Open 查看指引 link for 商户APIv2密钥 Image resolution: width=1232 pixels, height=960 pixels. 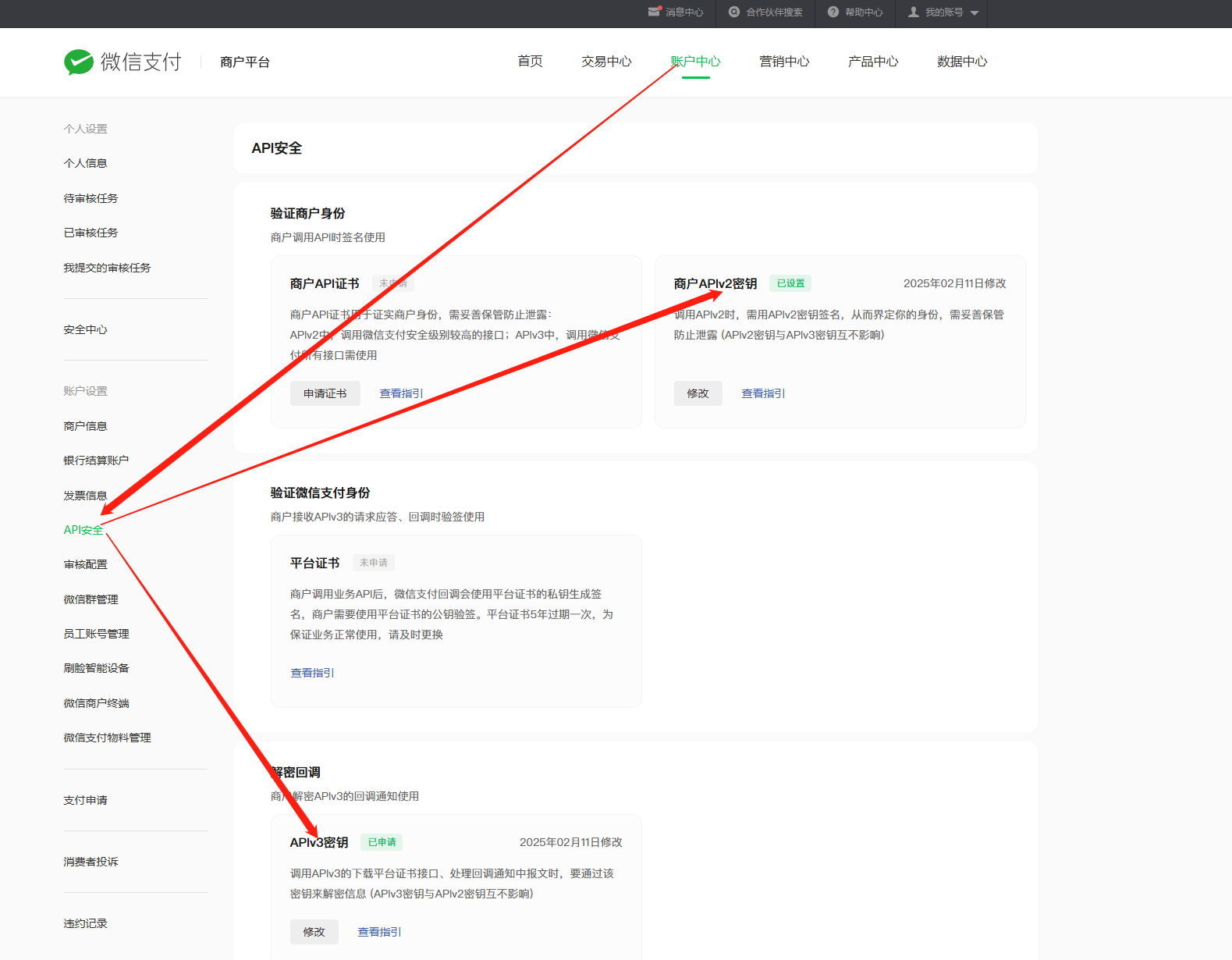[x=763, y=393]
